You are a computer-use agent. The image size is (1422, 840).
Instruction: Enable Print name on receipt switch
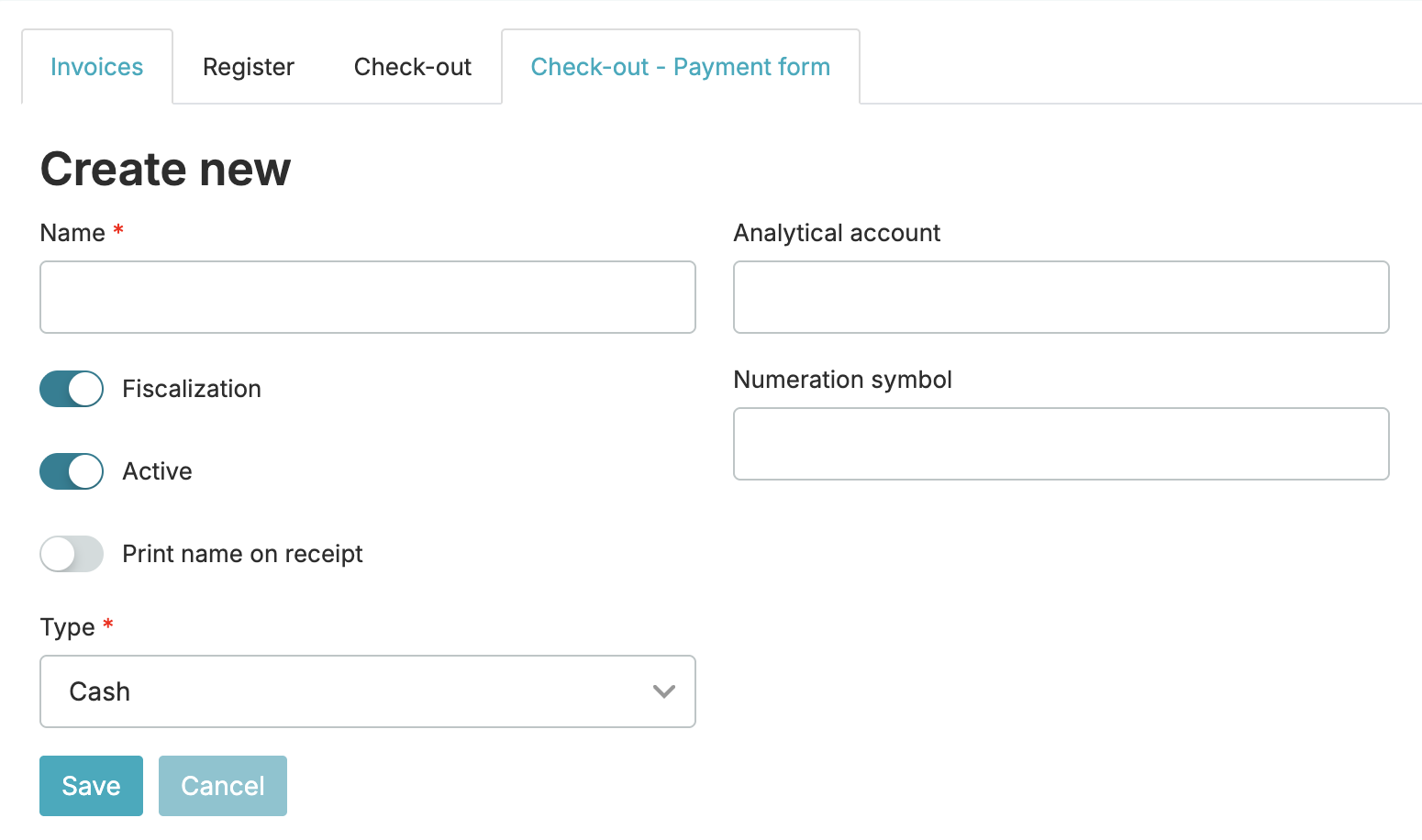click(x=72, y=554)
